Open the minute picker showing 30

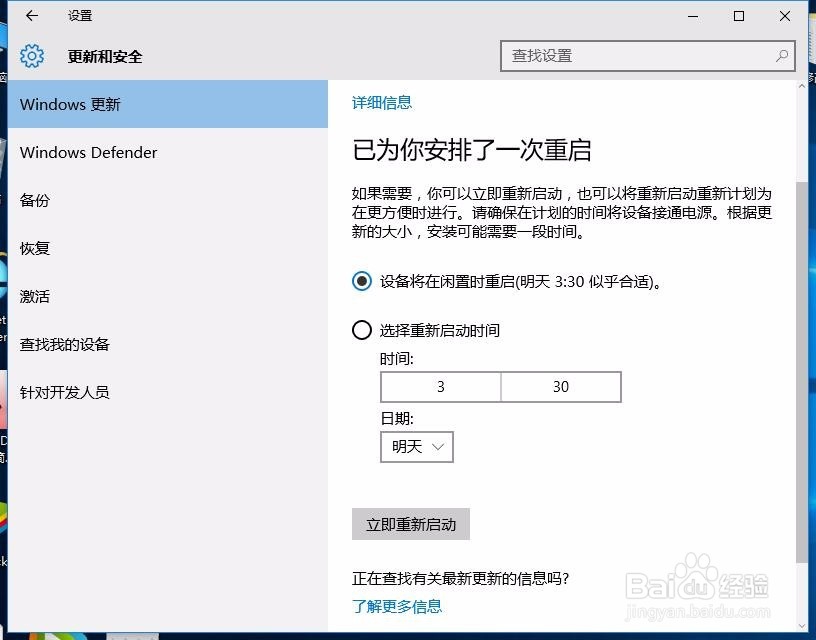click(561, 387)
